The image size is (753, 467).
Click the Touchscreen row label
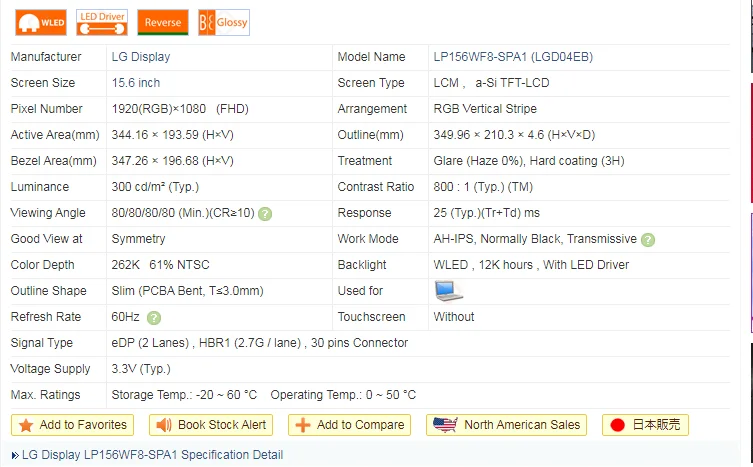click(x=371, y=317)
